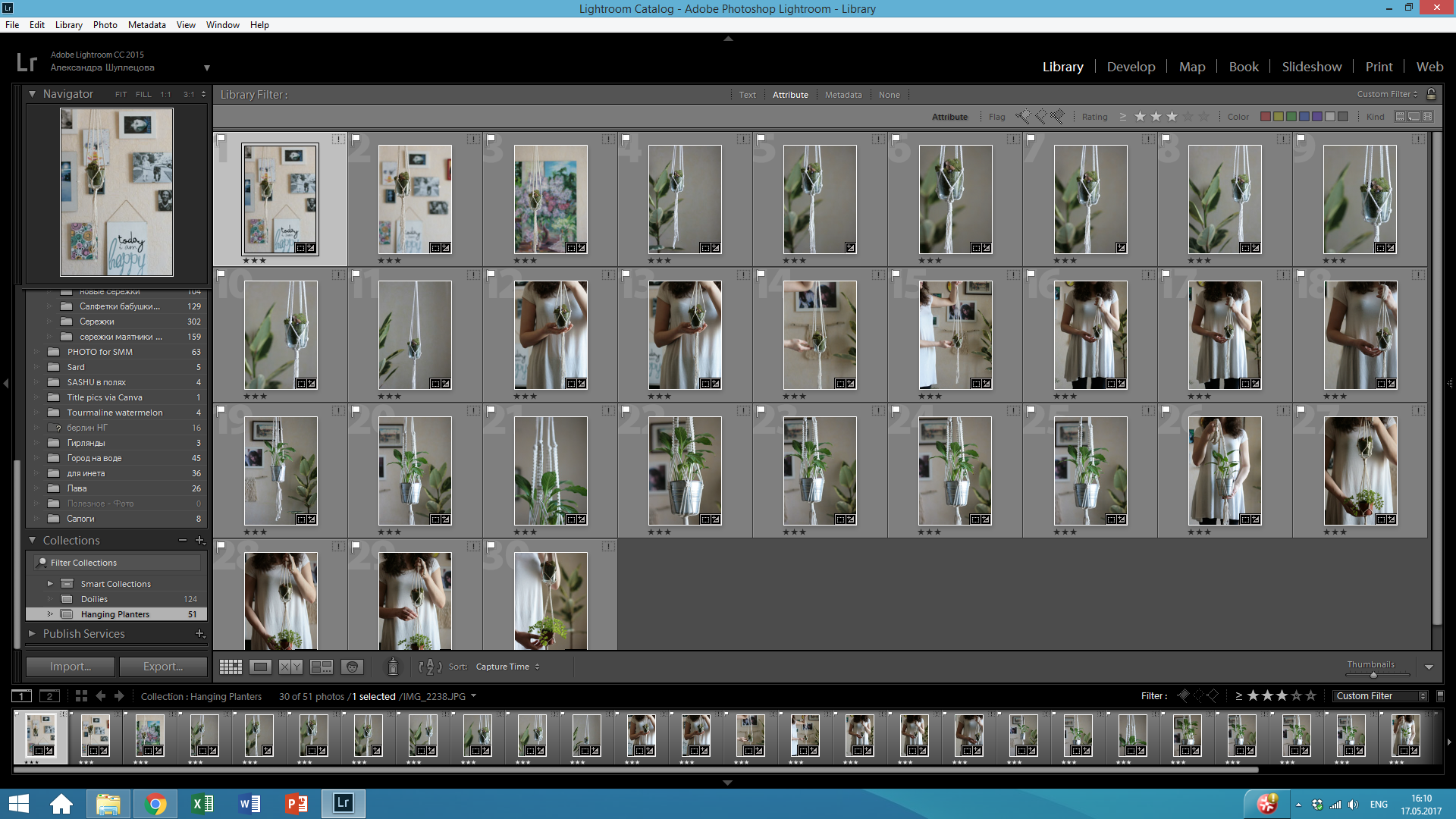Select None in Library Filter bar
Viewport: 1456px width, 819px height.
(x=889, y=95)
